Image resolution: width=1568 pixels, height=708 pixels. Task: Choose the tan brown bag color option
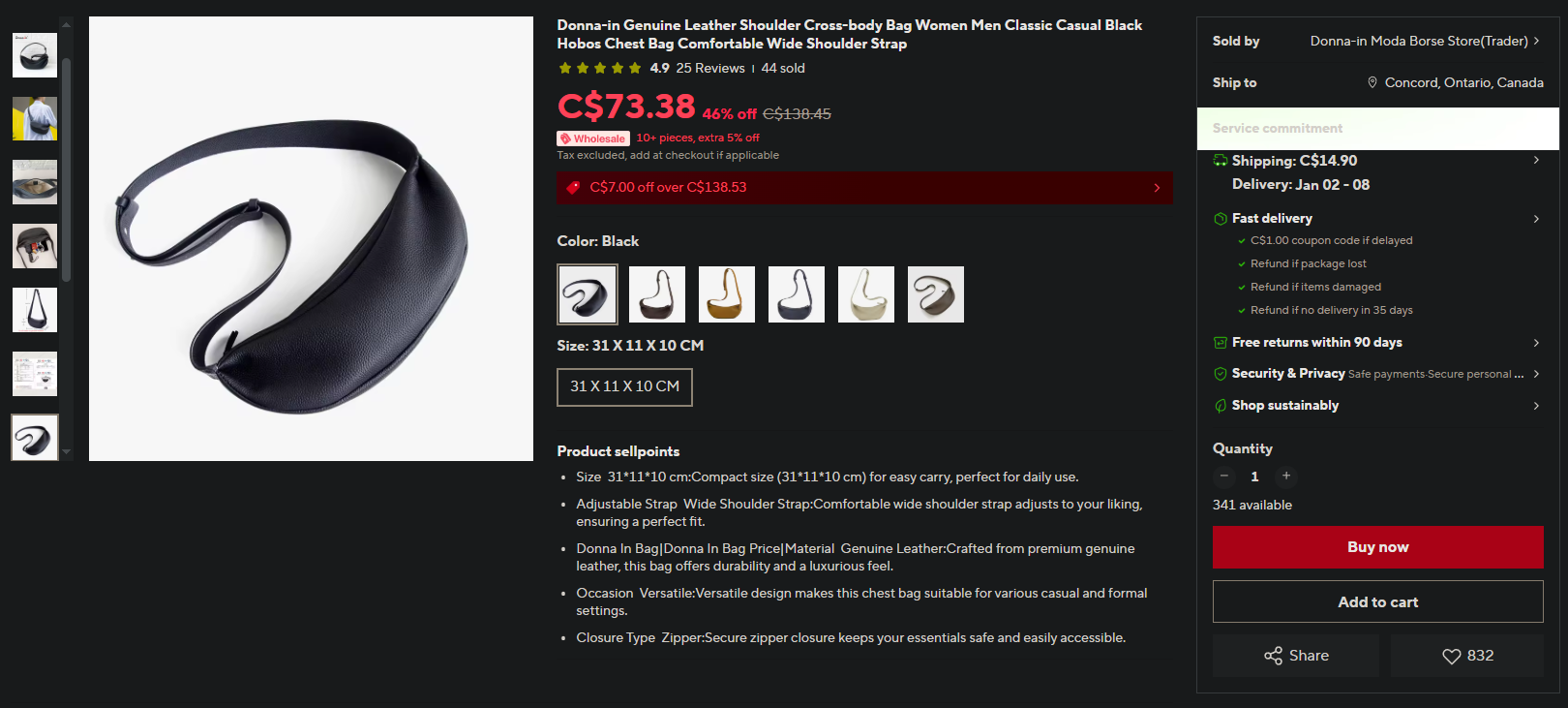[727, 294]
